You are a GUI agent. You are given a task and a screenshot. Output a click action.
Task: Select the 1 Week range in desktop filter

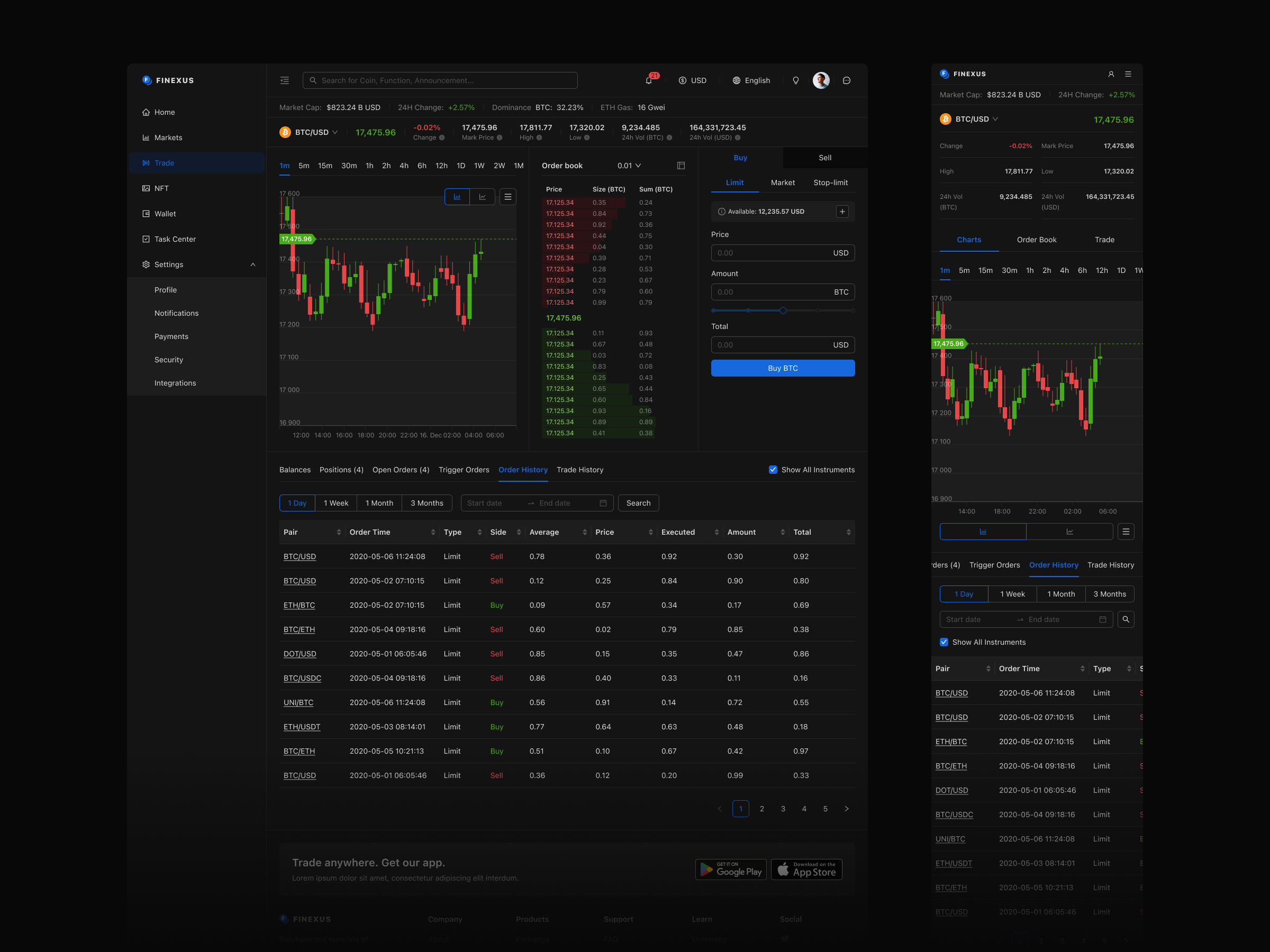336,502
